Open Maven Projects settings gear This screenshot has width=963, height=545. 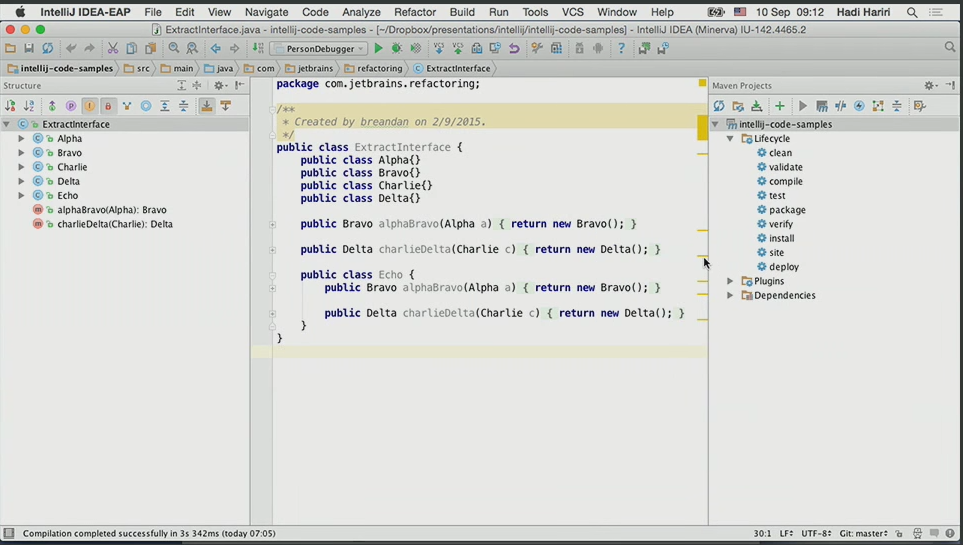click(x=929, y=86)
